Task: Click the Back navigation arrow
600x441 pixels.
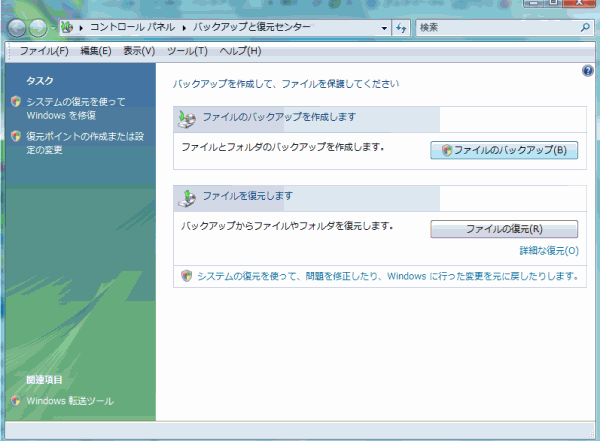Action: click(x=16, y=28)
